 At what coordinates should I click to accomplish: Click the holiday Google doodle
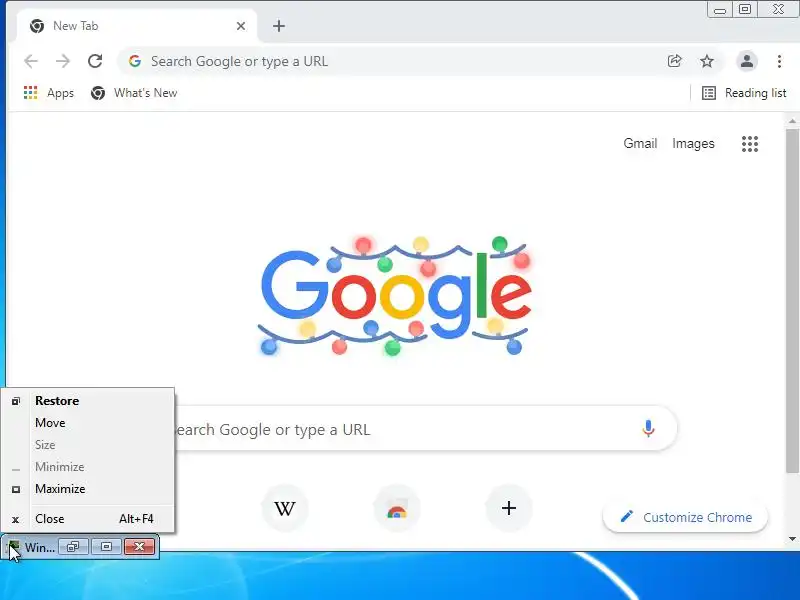pos(395,296)
